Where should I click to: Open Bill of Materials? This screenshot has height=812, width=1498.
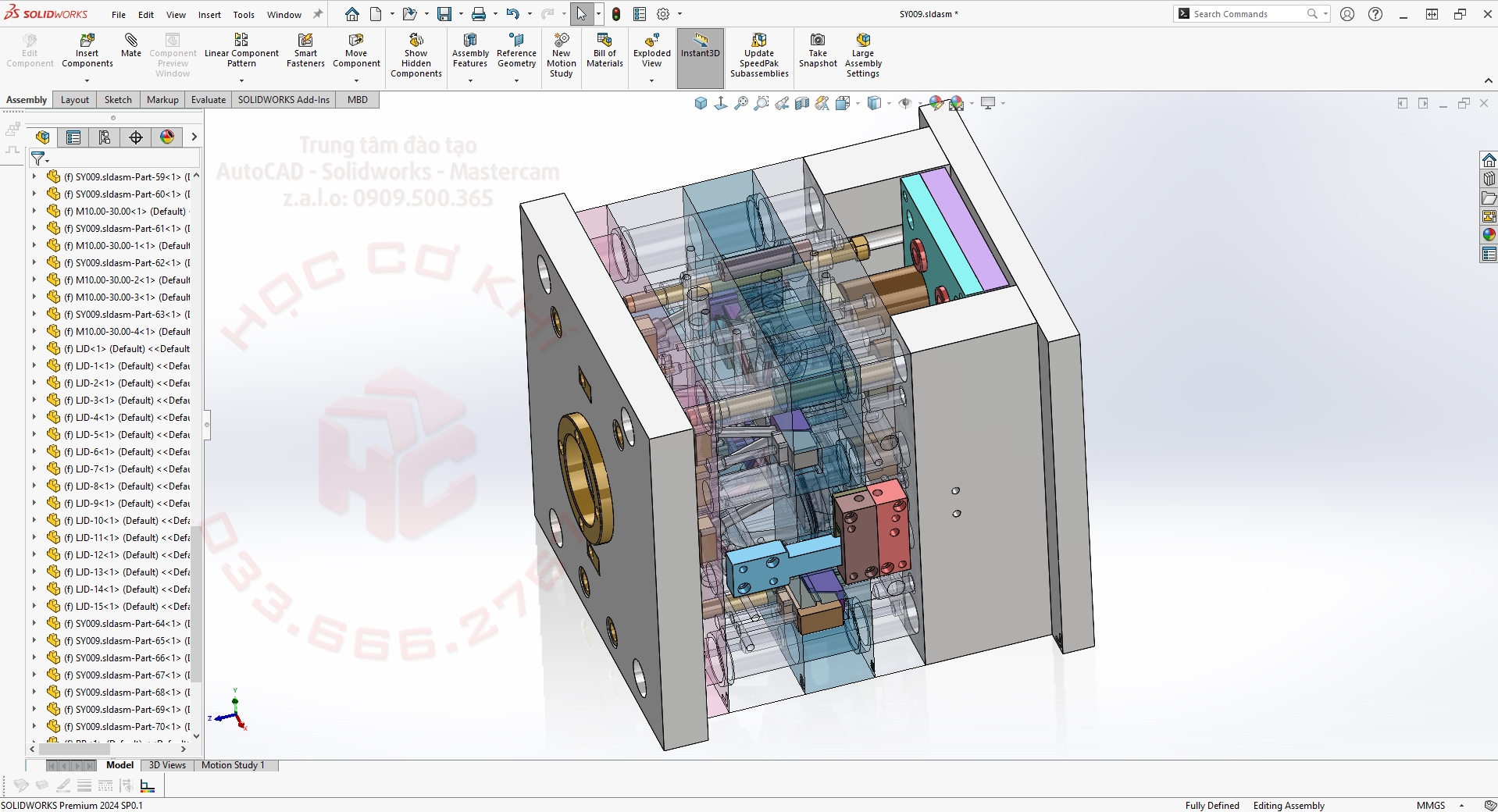pos(605,51)
